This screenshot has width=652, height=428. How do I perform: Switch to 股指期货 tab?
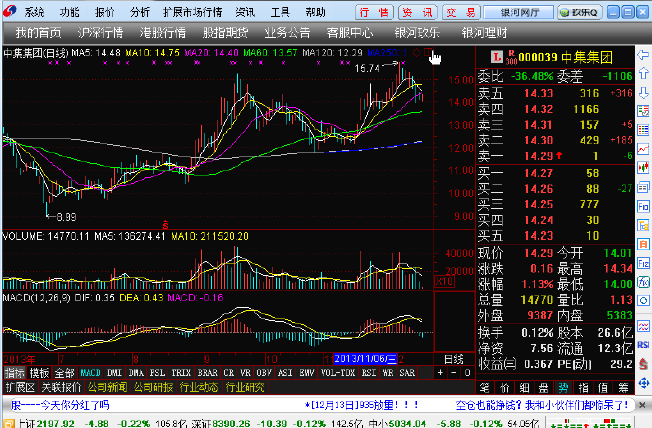pos(225,32)
